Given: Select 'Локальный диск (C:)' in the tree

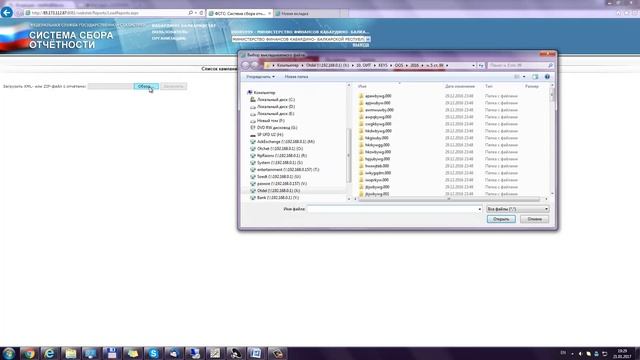Looking at the screenshot, I should pos(276,100).
